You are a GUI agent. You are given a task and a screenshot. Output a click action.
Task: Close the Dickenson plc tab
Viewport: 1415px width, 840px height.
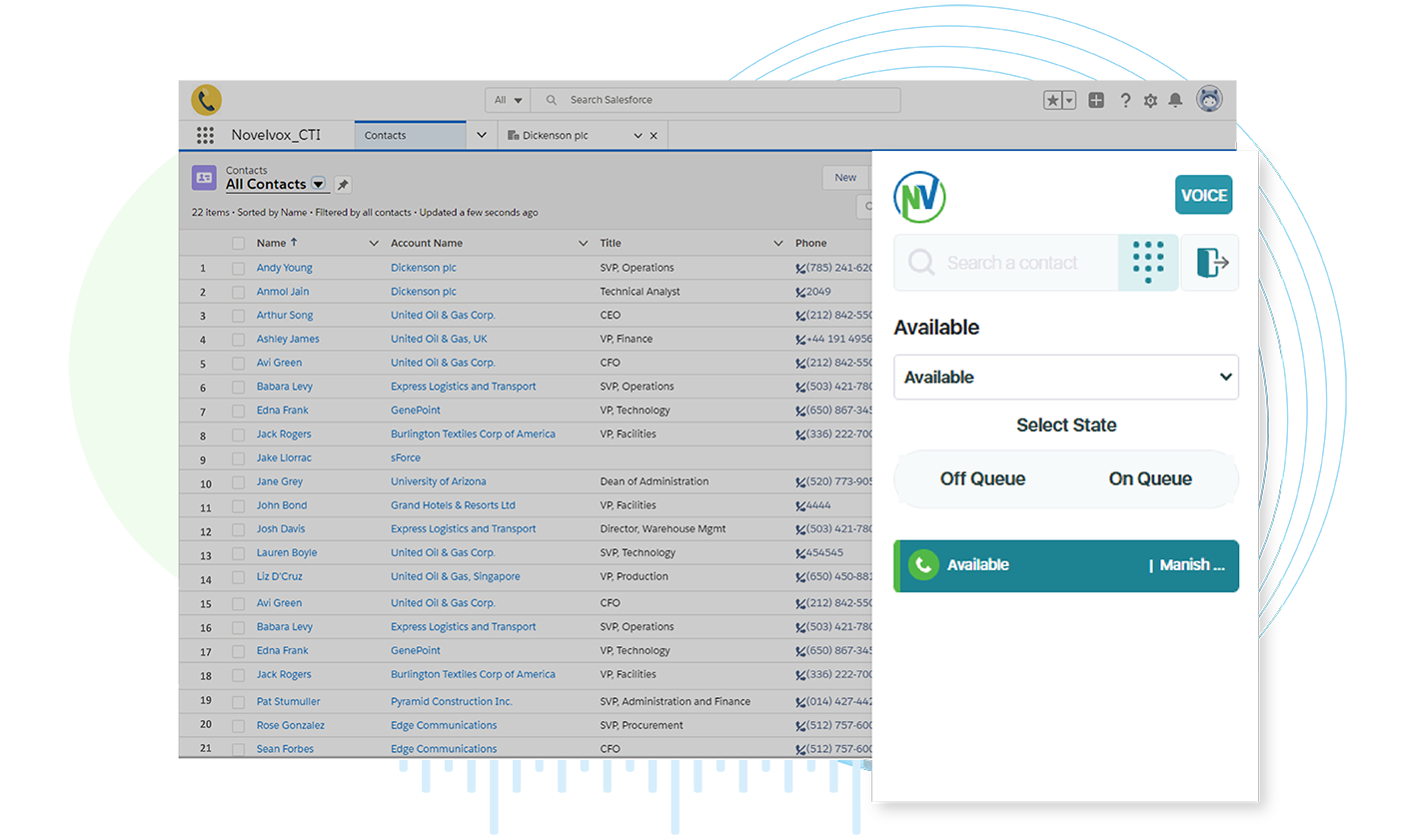pos(654,136)
